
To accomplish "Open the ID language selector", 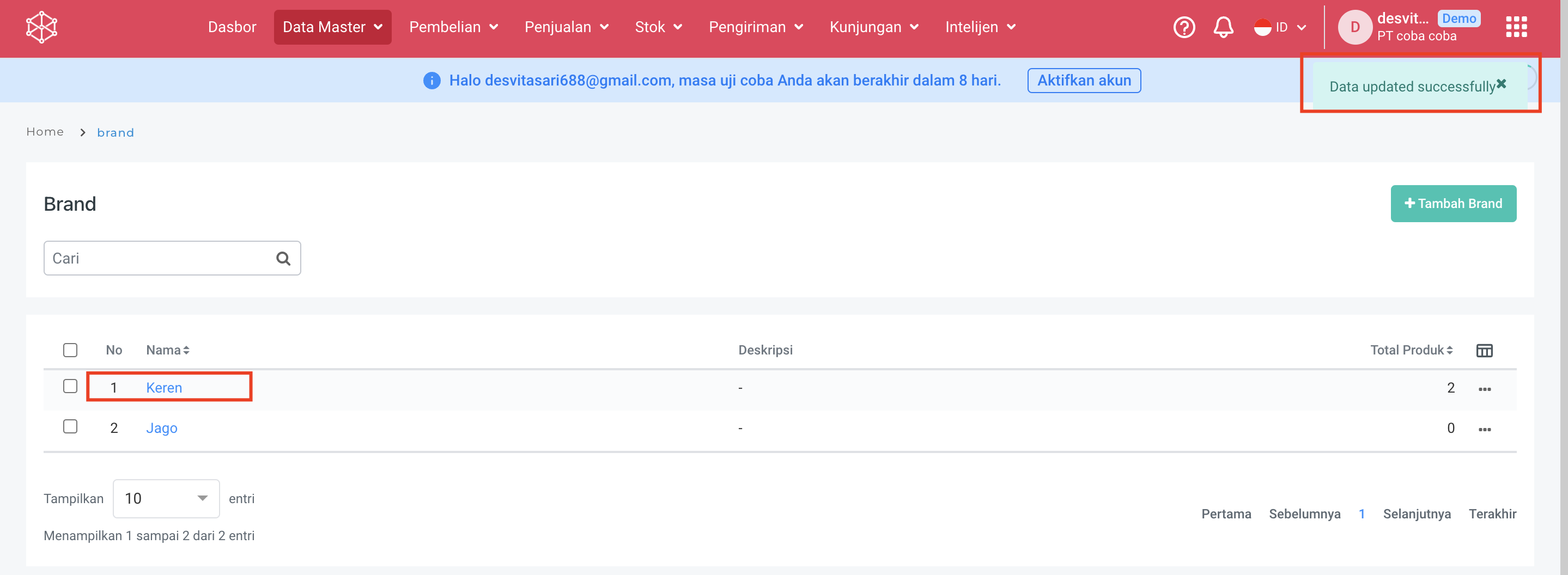I will pos(1280,27).
